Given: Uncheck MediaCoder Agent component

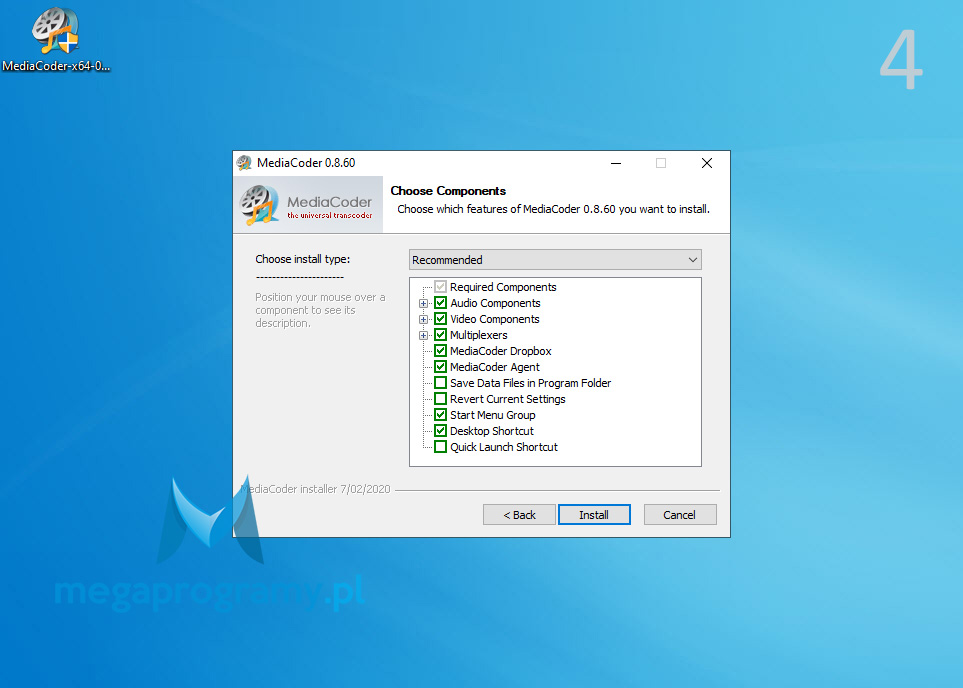Looking at the screenshot, I should pos(440,367).
